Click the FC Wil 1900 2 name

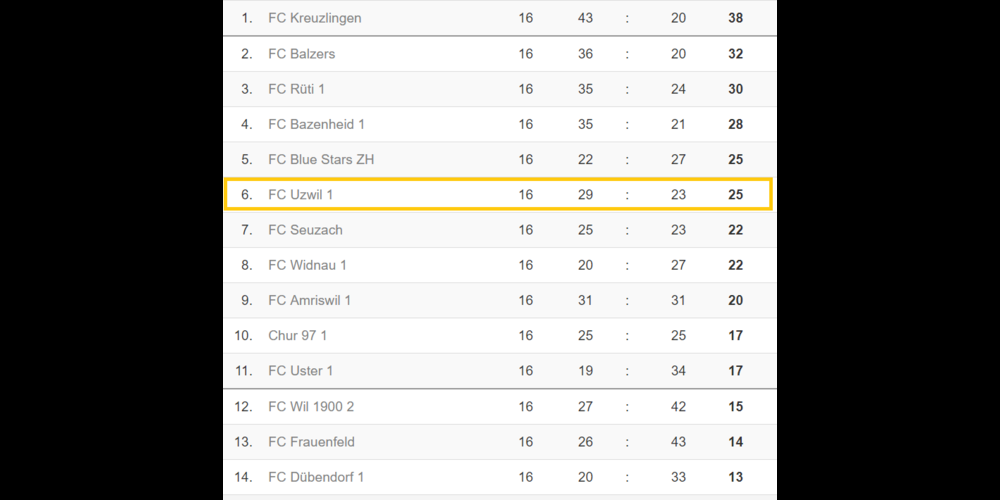click(311, 407)
